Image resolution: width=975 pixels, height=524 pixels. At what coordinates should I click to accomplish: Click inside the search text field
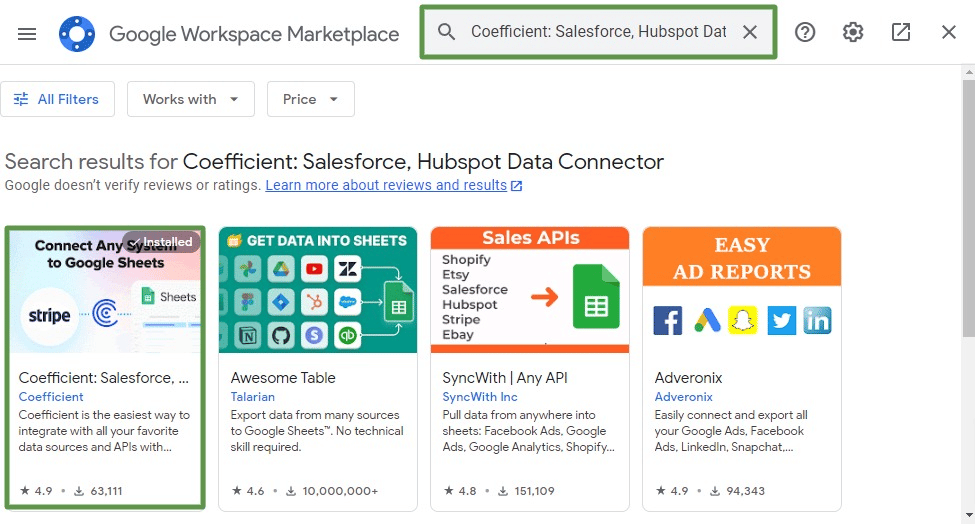tap(598, 32)
